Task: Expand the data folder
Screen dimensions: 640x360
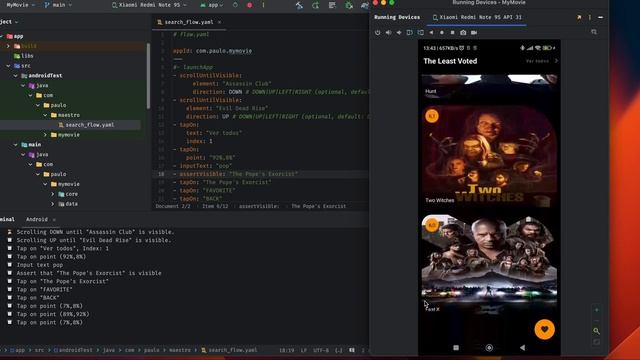Action: (x=53, y=204)
